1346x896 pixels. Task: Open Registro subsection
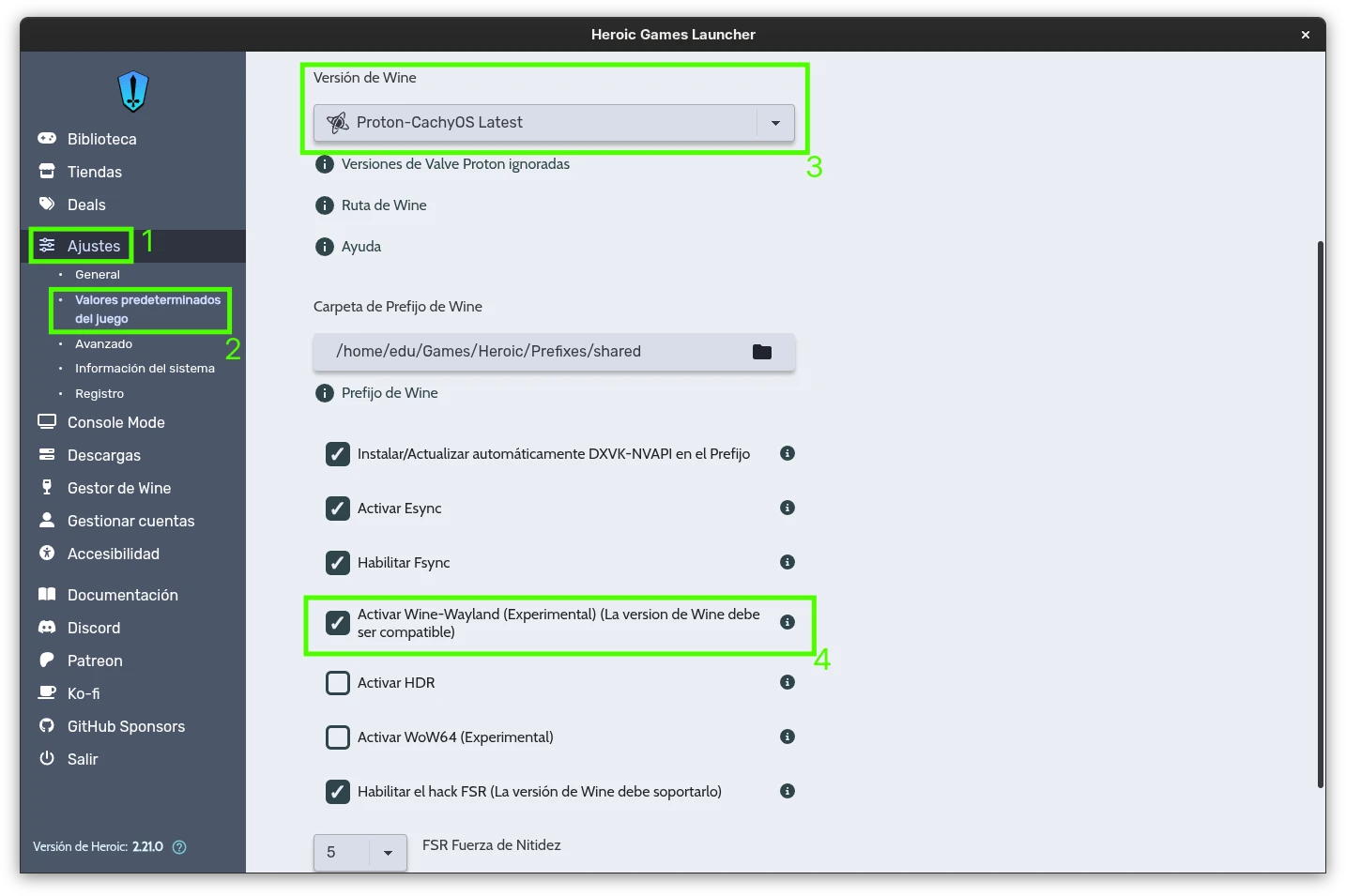click(x=99, y=394)
